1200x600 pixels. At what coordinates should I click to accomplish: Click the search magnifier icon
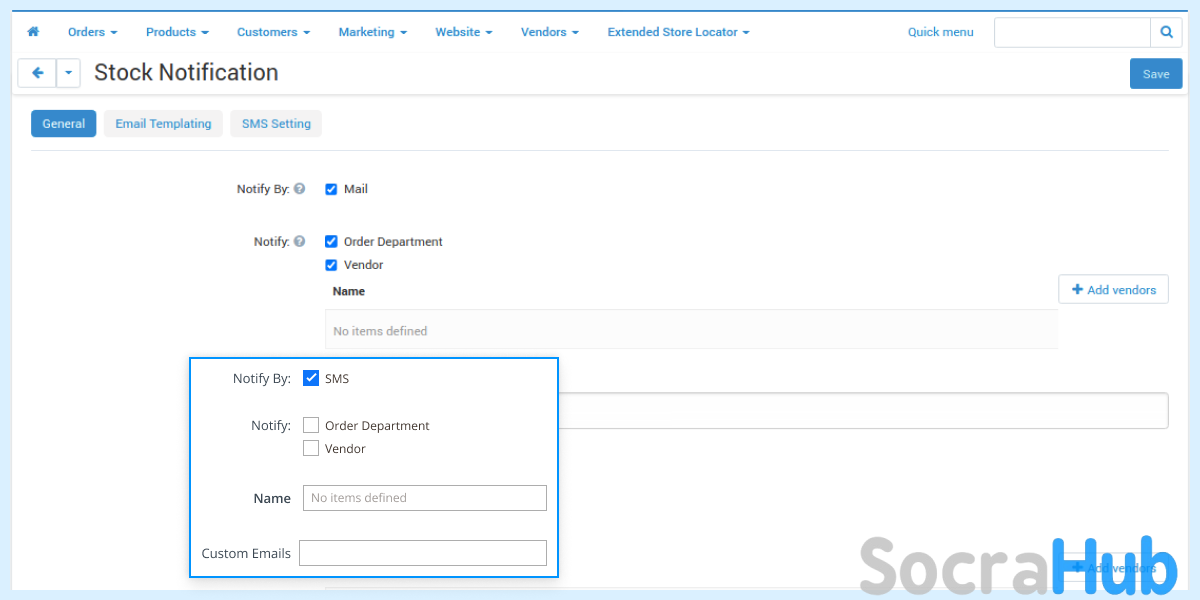1166,32
